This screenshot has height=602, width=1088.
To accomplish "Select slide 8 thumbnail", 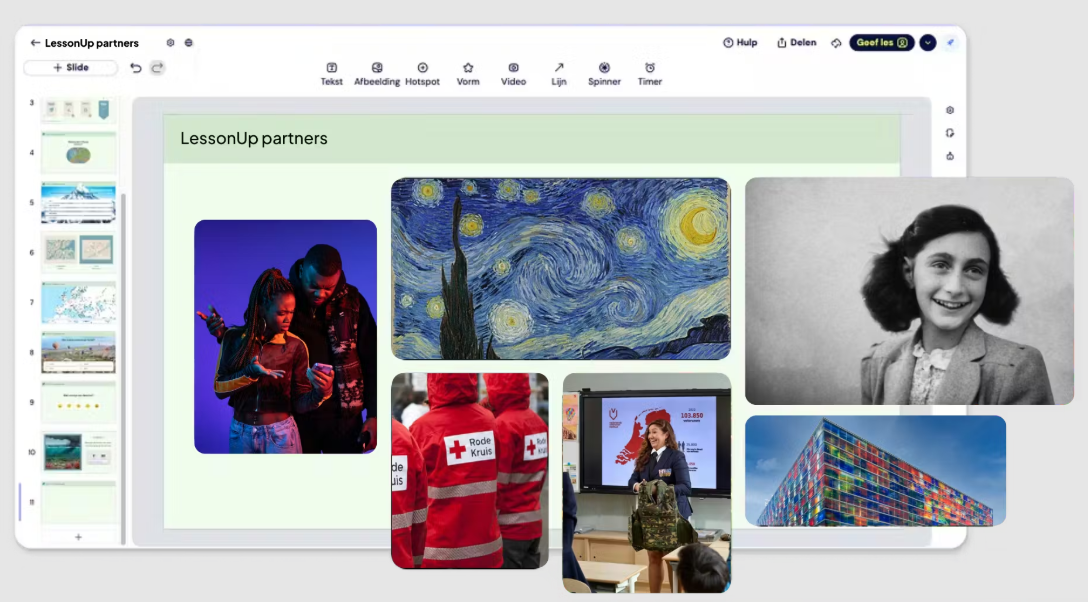I will coord(78,352).
